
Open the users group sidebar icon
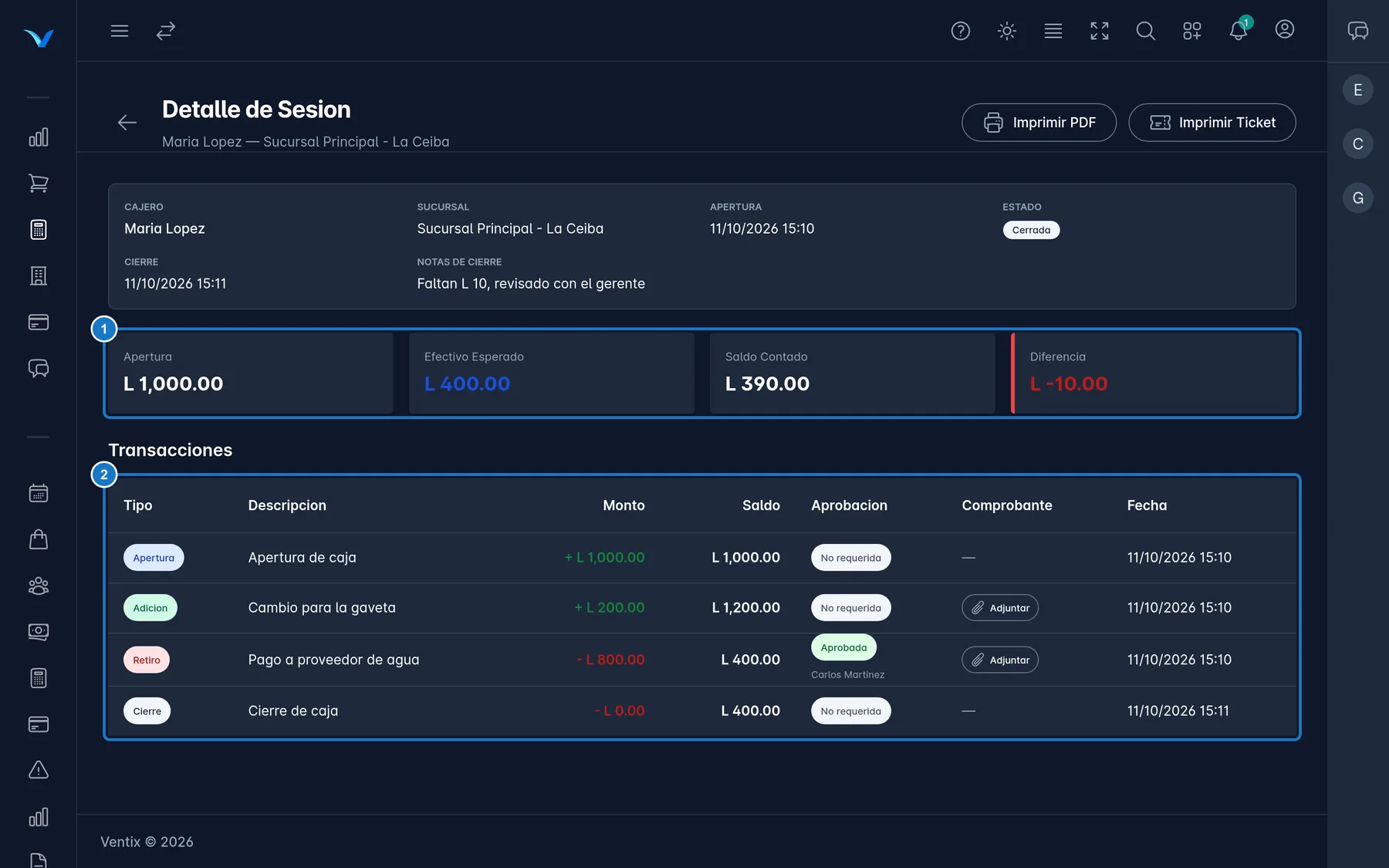click(39, 586)
